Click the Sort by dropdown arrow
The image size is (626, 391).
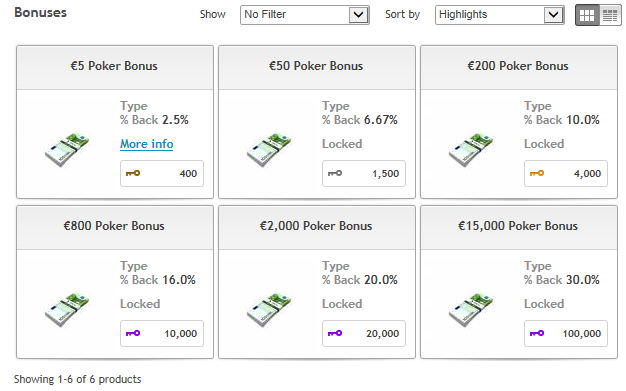click(x=553, y=15)
